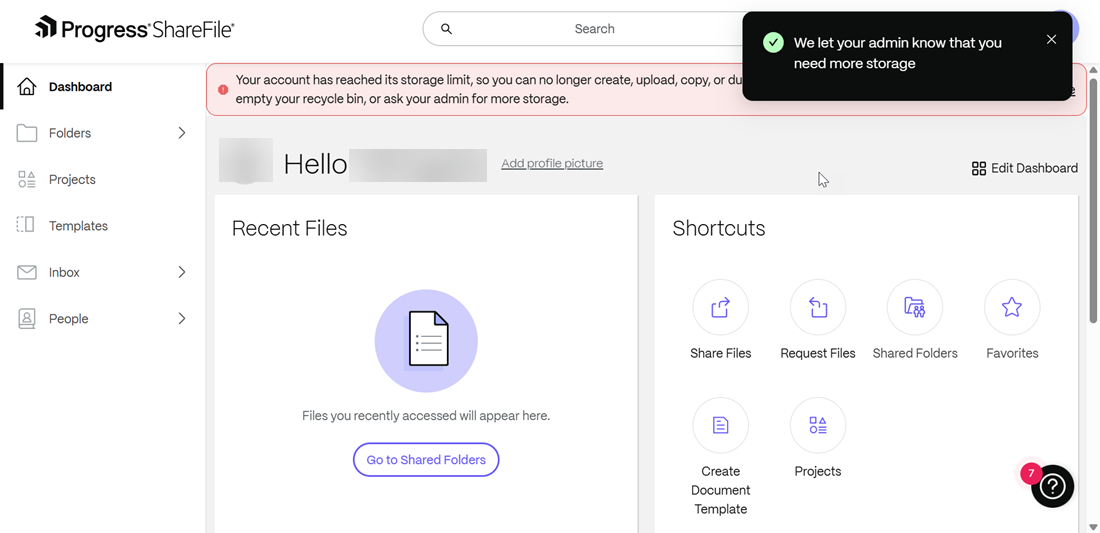
Task: Open Projects in the sidebar menu
Action: click(x=72, y=180)
